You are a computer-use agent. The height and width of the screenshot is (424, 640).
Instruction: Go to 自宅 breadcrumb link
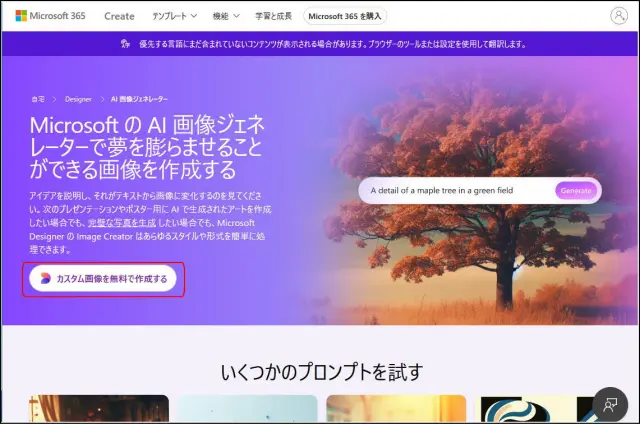pos(38,99)
